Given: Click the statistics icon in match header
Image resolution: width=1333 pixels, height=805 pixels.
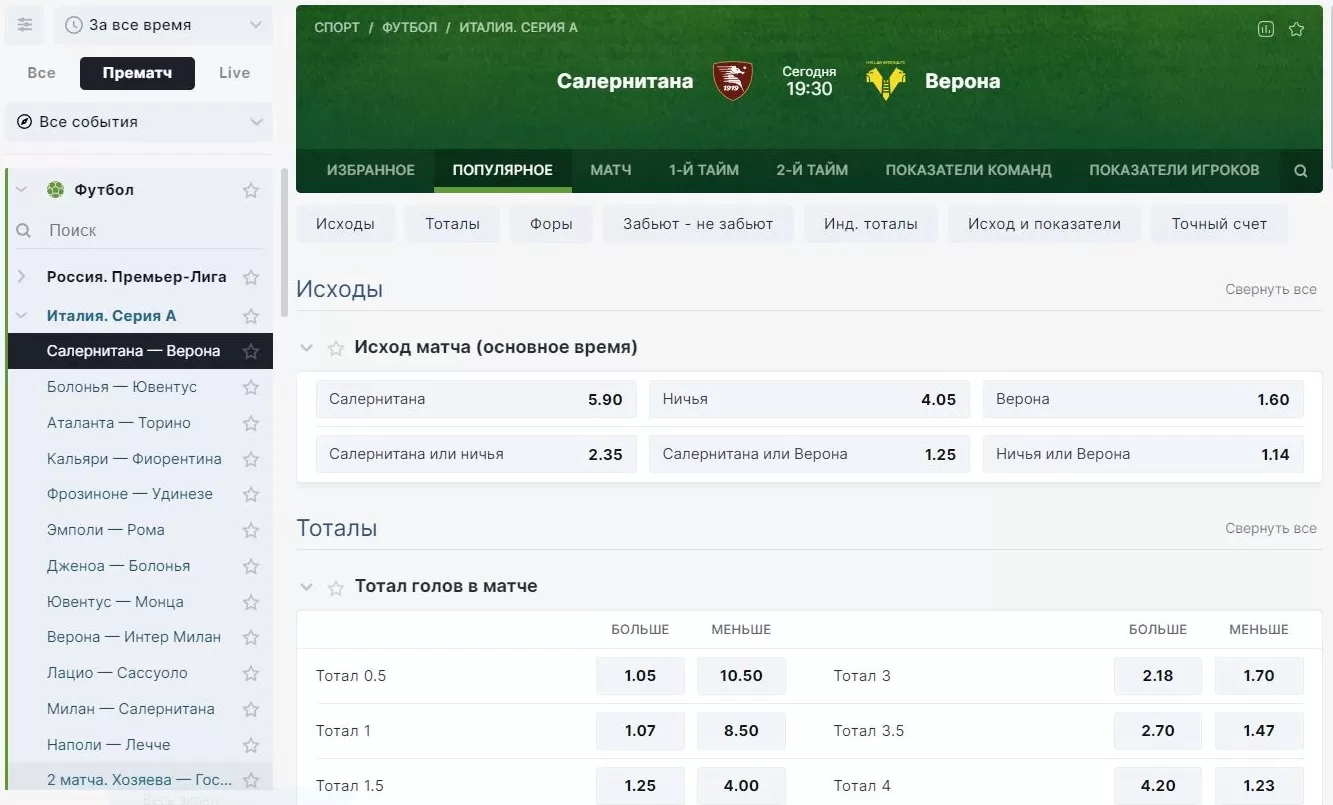Looking at the screenshot, I should point(1266,29).
